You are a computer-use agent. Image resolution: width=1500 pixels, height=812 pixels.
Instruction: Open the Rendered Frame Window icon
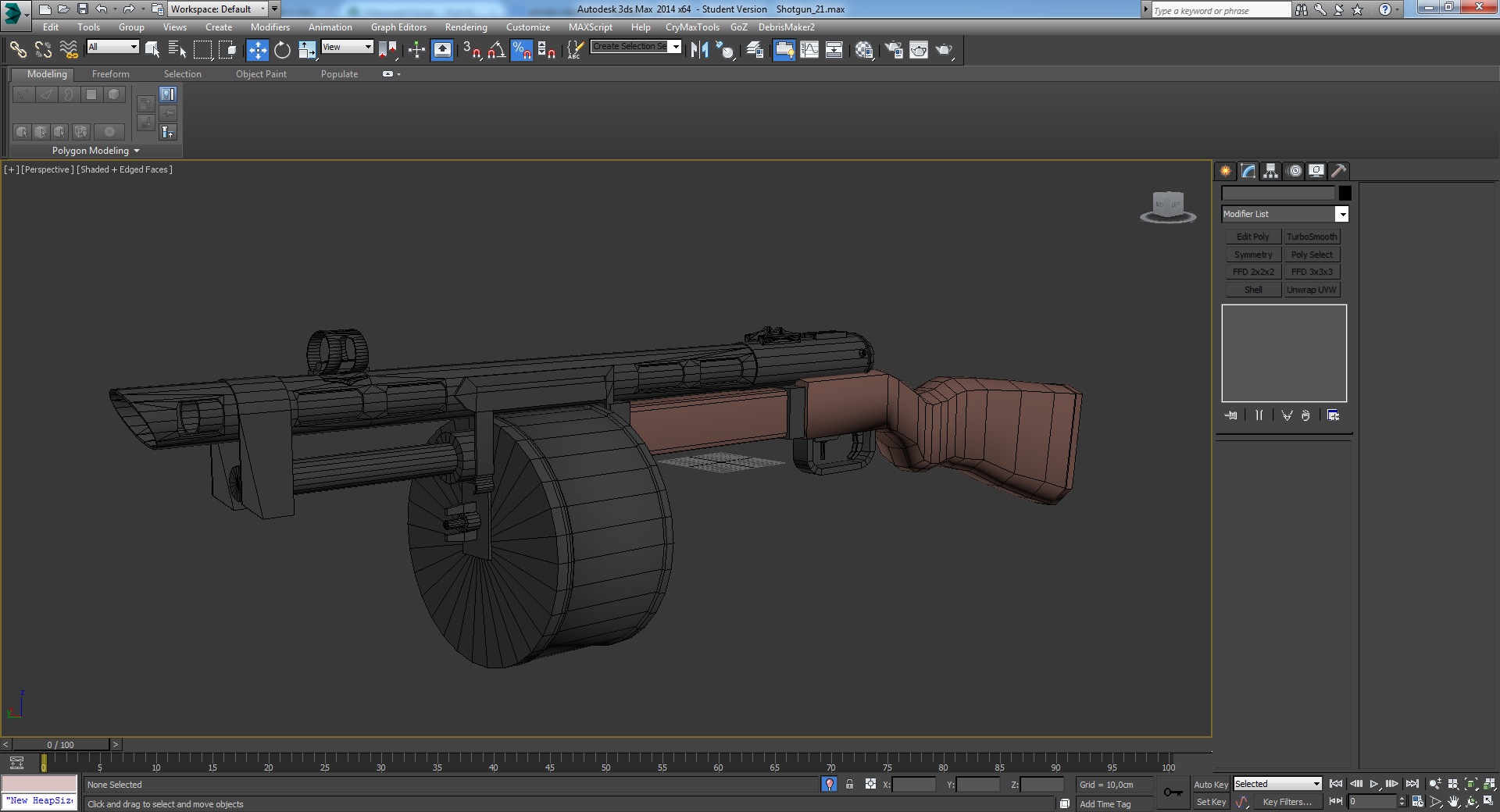919,50
